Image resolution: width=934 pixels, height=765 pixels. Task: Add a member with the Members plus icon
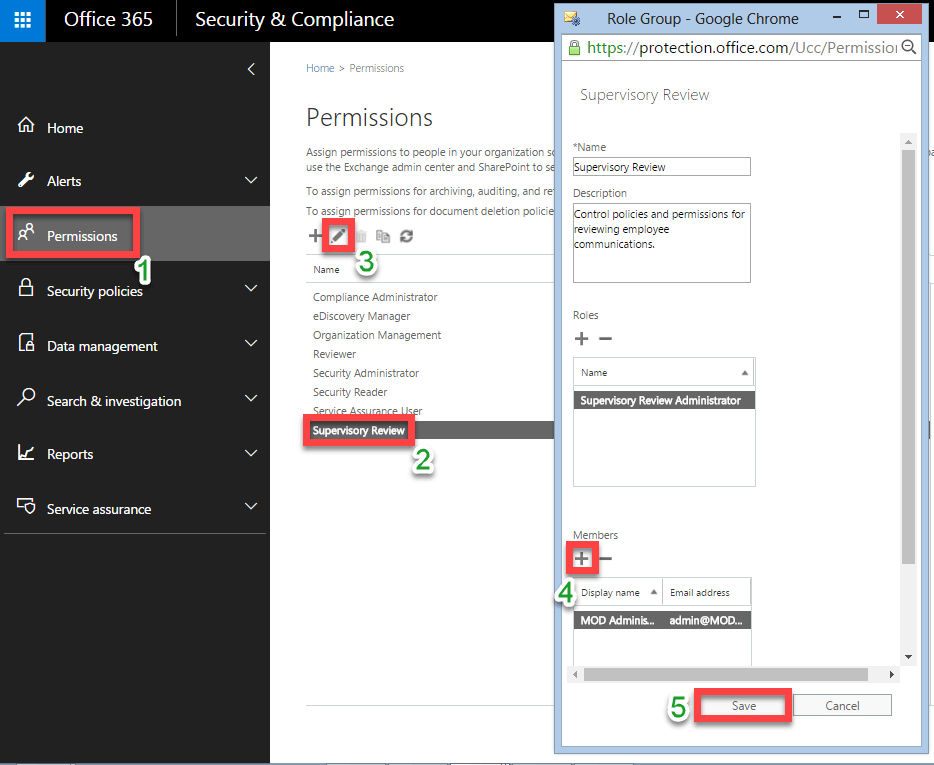coord(582,559)
